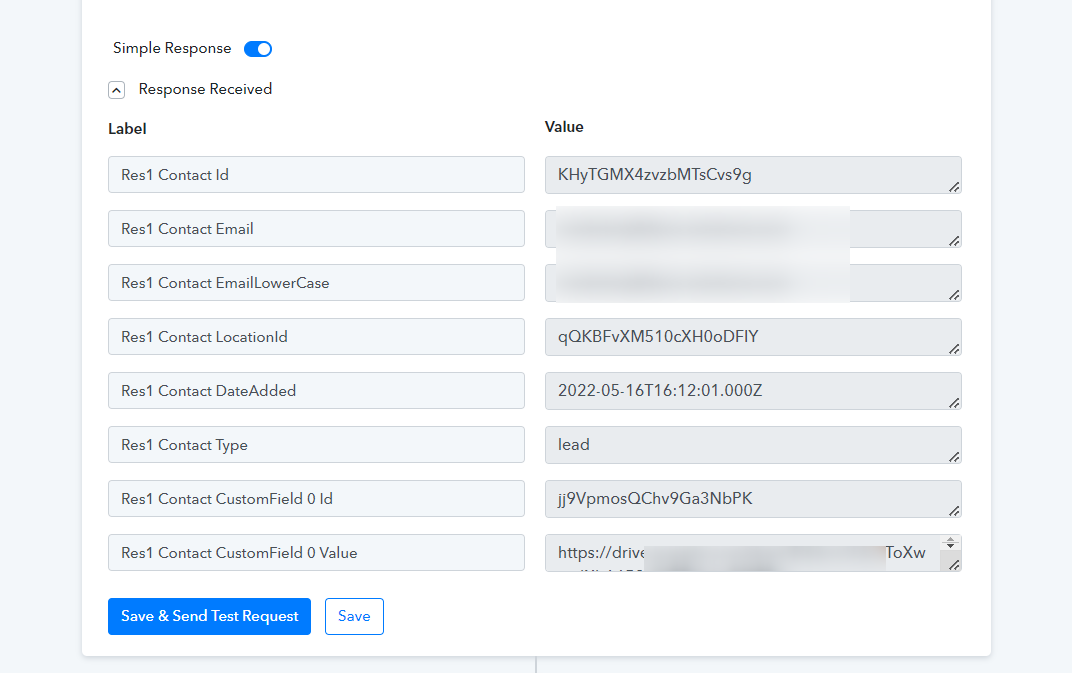The width and height of the screenshot is (1072, 673).
Task: Click the 2022-05-16T16:12:01.000Z value box
Action: tap(753, 391)
